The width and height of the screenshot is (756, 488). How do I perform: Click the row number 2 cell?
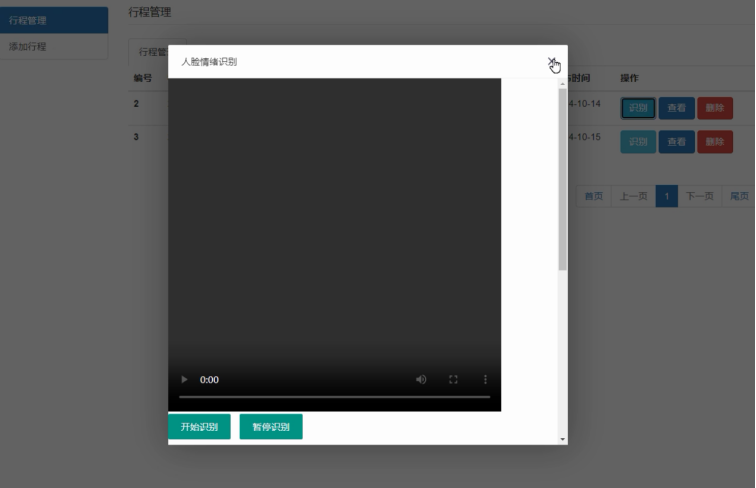(136, 104)
